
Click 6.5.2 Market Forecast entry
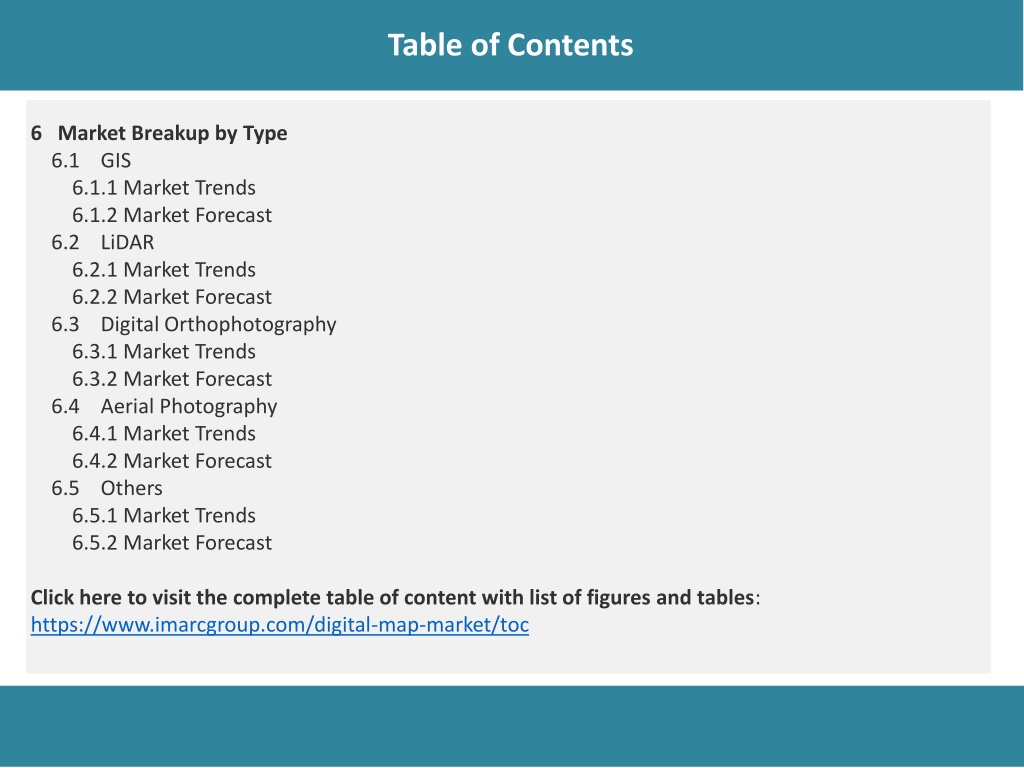click(172, 543)
